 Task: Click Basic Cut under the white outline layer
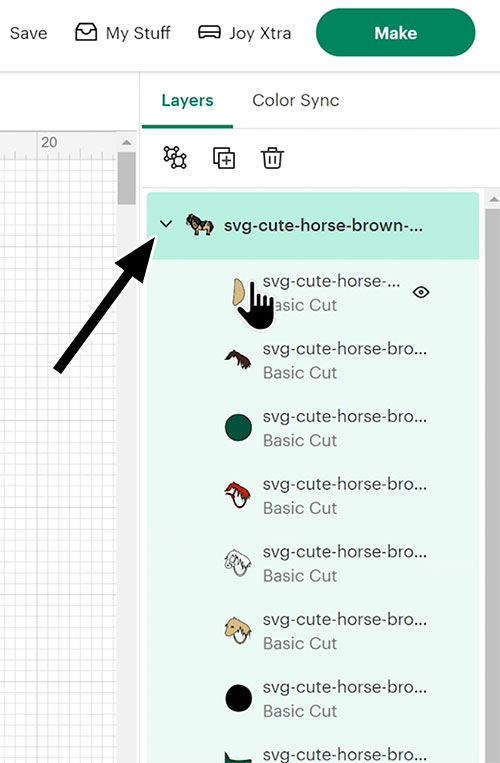coord(300,576)
